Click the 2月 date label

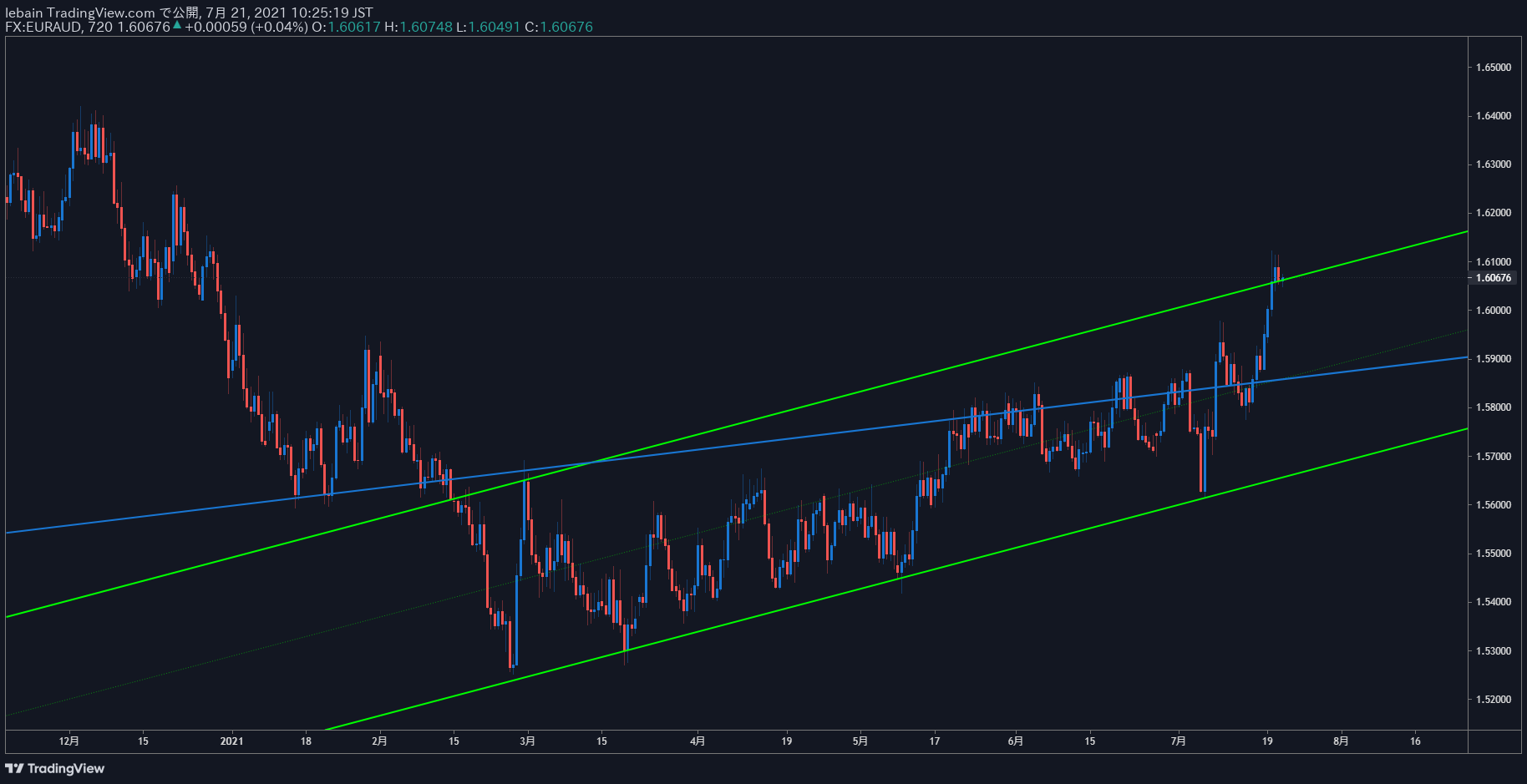coord(379,741)
